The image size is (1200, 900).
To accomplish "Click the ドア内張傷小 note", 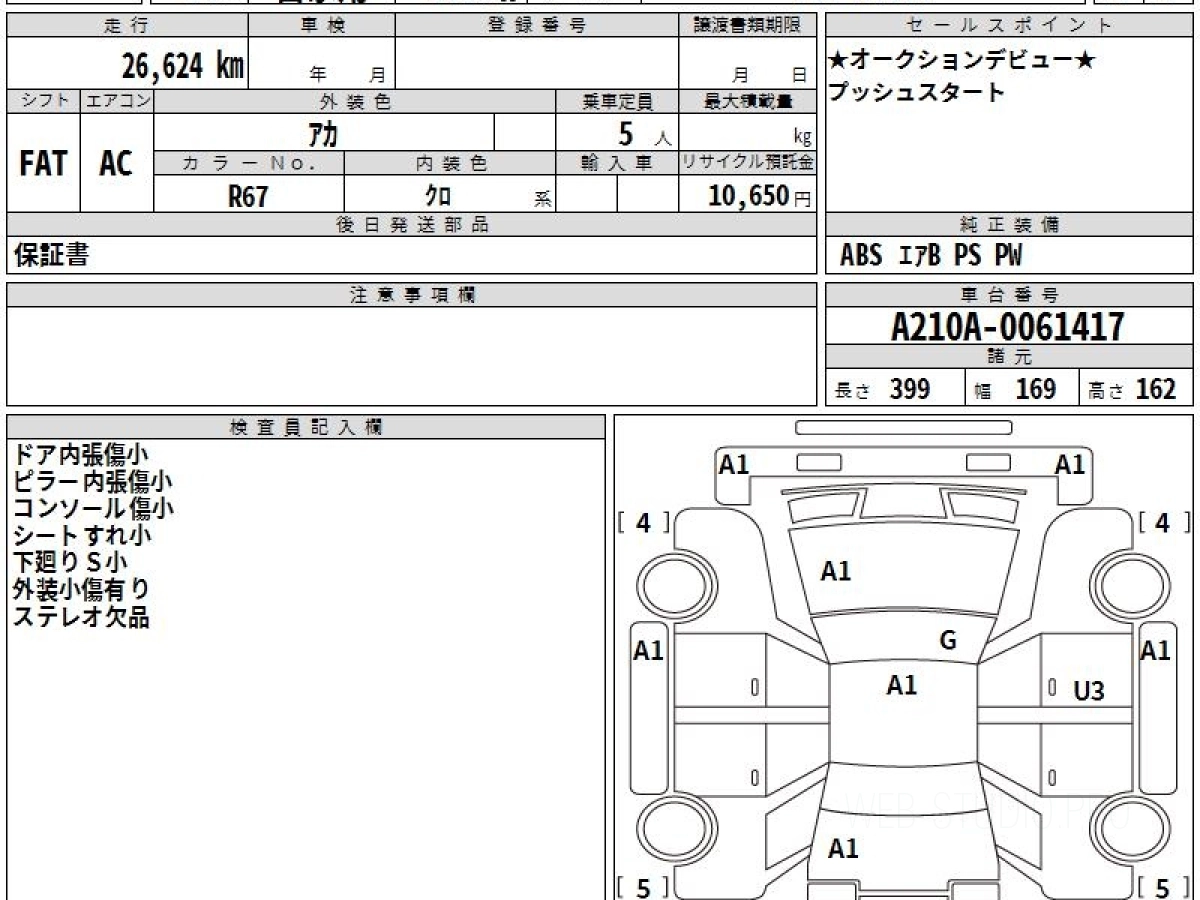I will pos(81,454).
